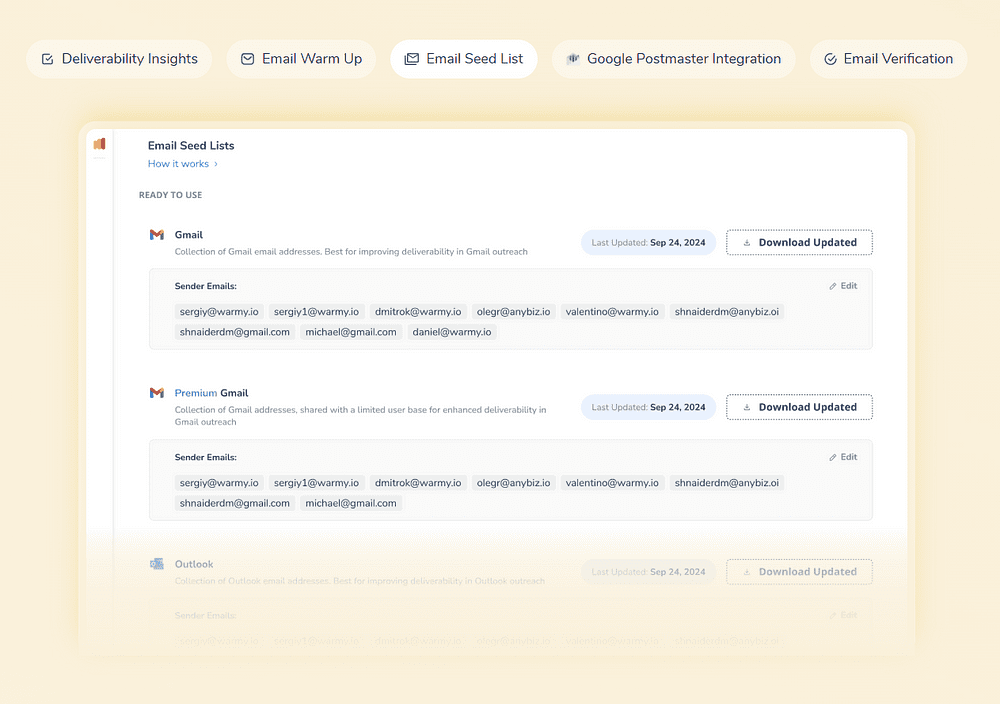Image resolution: width=1000 pixels, height=704 pixels.
Task: Click the Premium Gmail list title
Action: [x=211, y=393]
